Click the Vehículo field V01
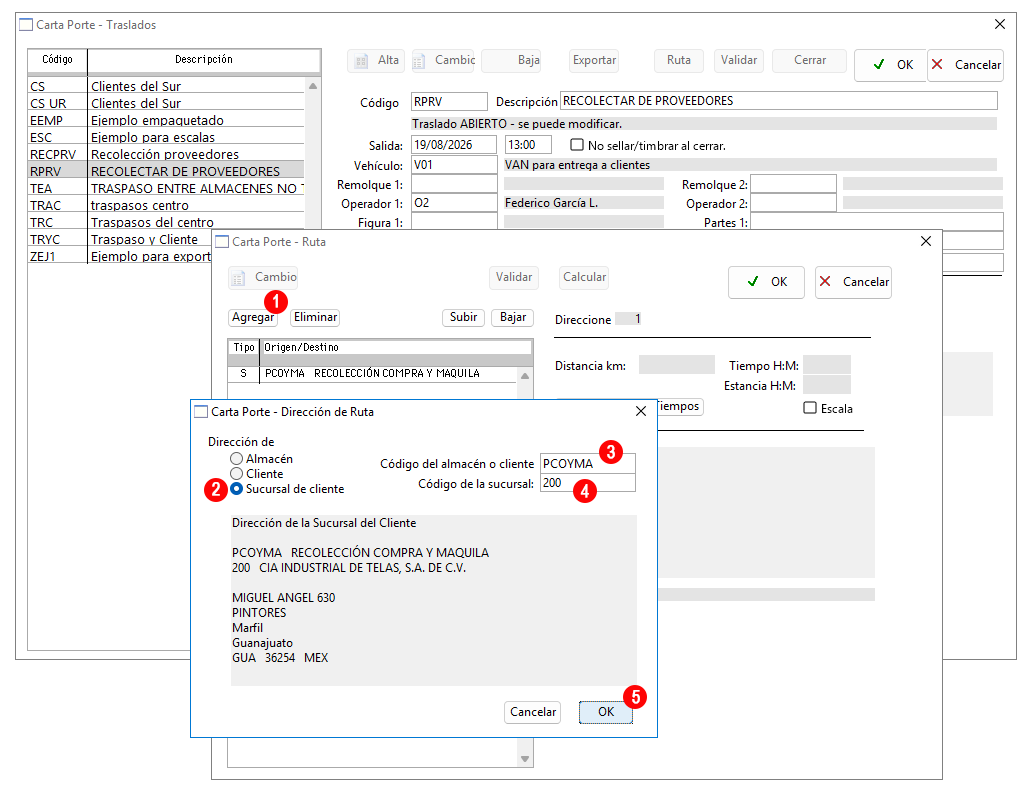Screen dimensions: 1032x791 point(454,165)
